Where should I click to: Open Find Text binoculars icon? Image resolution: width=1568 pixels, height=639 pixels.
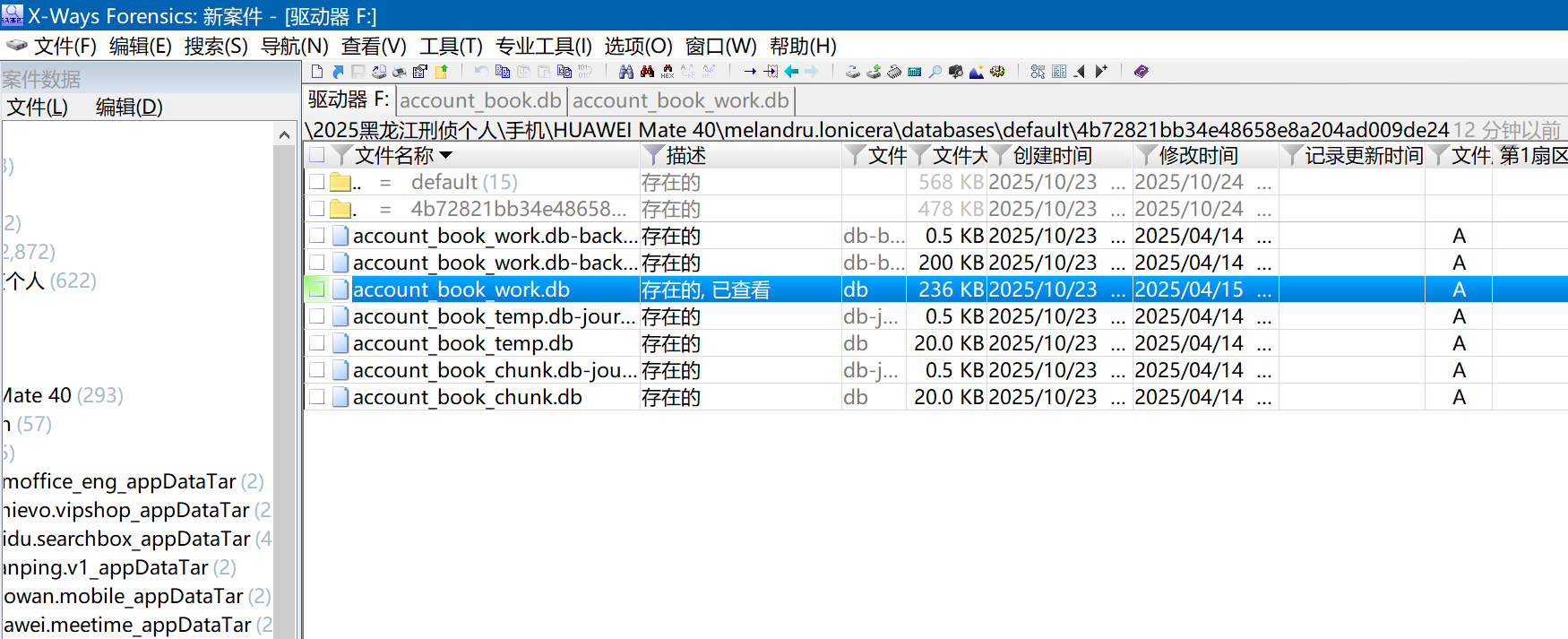626,72
